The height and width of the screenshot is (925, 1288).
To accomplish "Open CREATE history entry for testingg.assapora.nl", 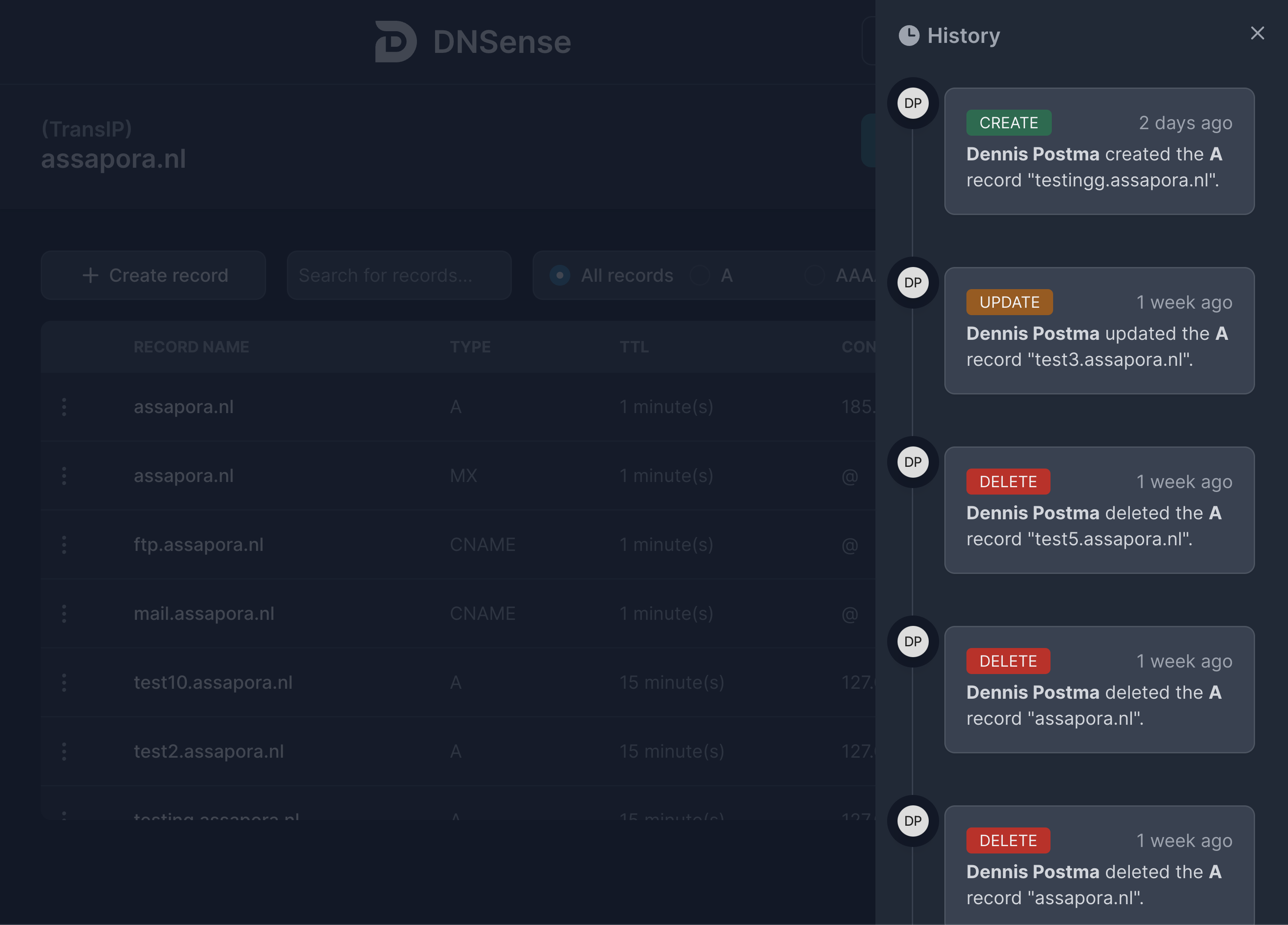I will tap(1099, 152).
